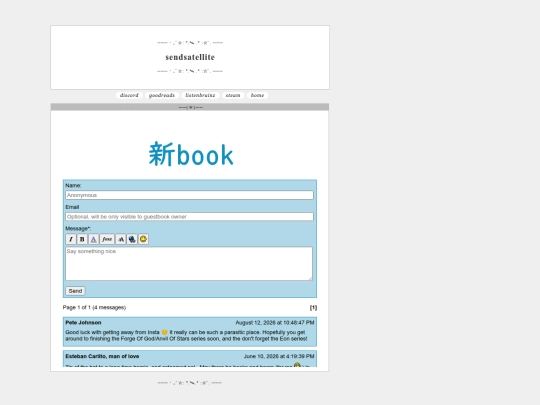540x405 pixels.
Task: Open the discord link
Action: click(129, 95)
